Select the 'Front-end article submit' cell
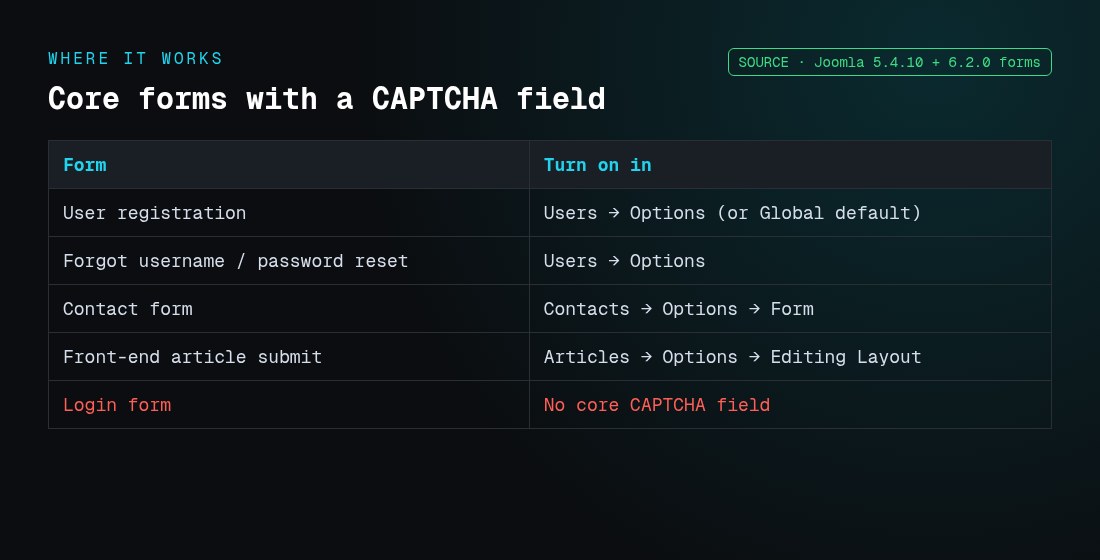 289,356
